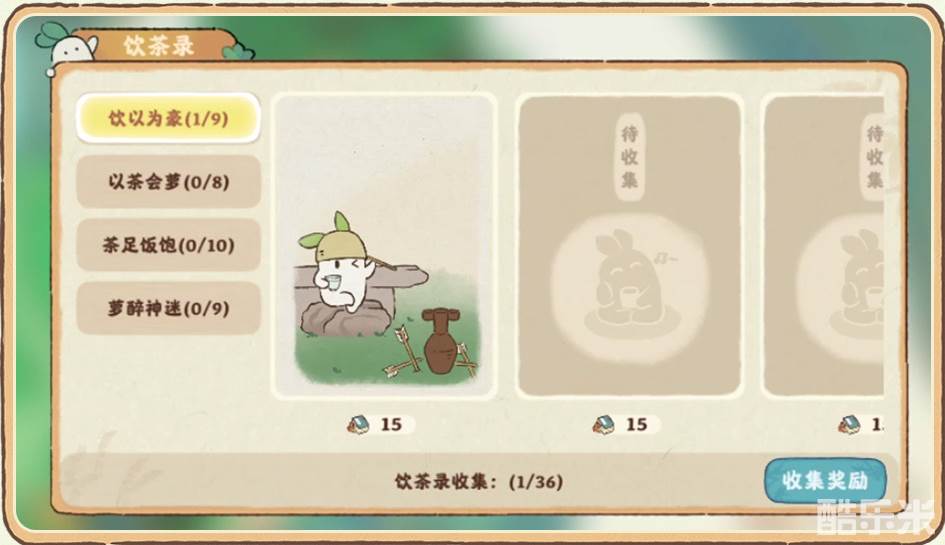Screen dimensions: 945x545
Task: Select the second locked 待收集 card
Action: click(629, 246)
